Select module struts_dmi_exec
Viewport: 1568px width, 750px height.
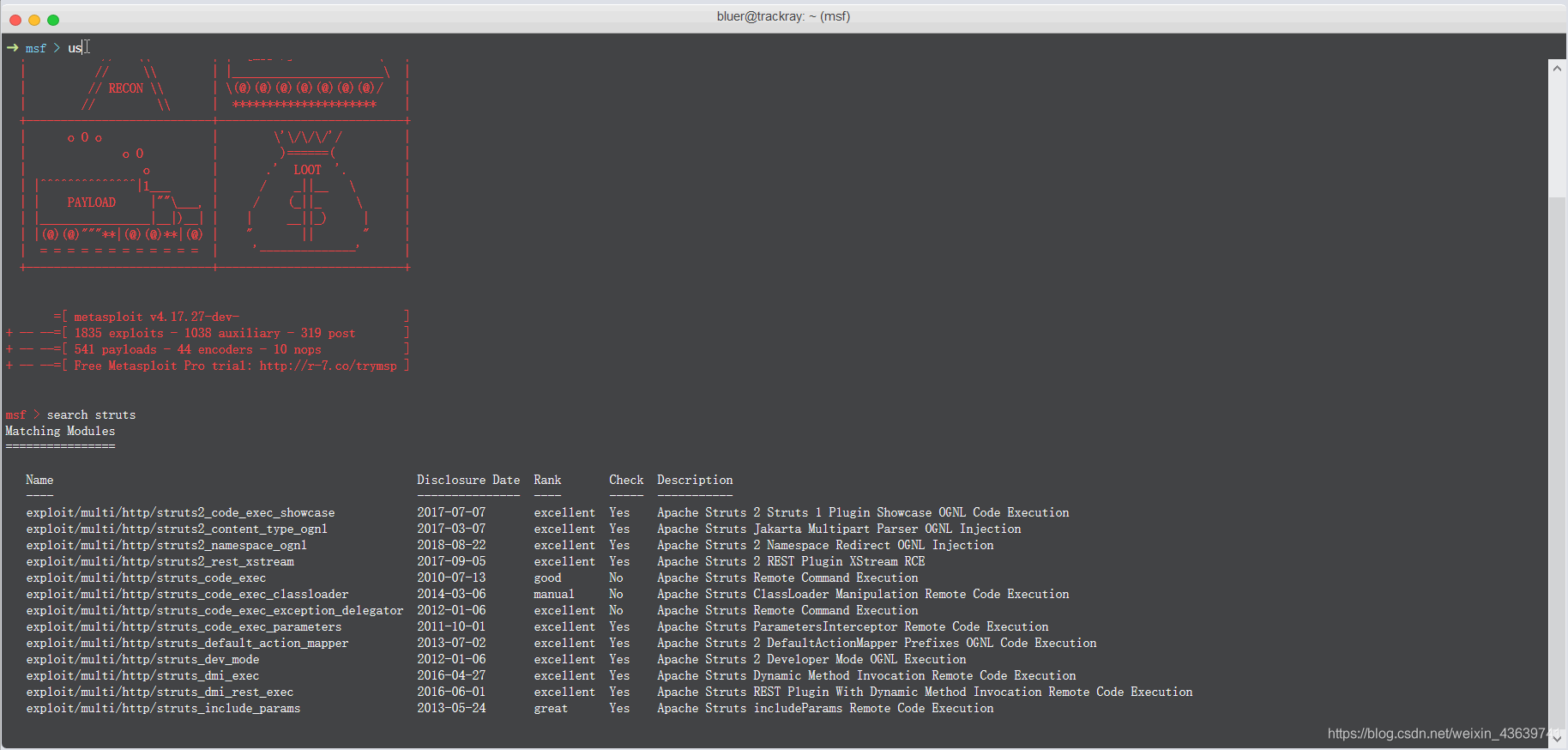[x=142, y=675]
